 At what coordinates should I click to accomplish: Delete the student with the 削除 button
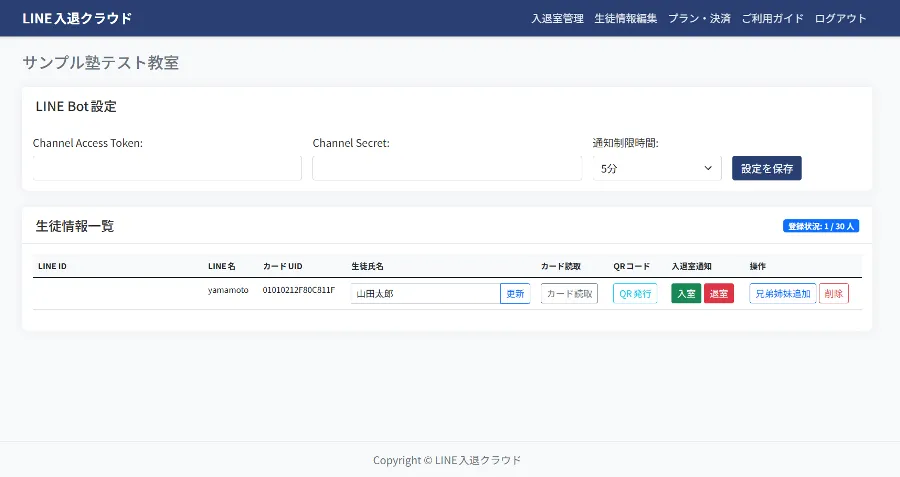click(834, 294)
